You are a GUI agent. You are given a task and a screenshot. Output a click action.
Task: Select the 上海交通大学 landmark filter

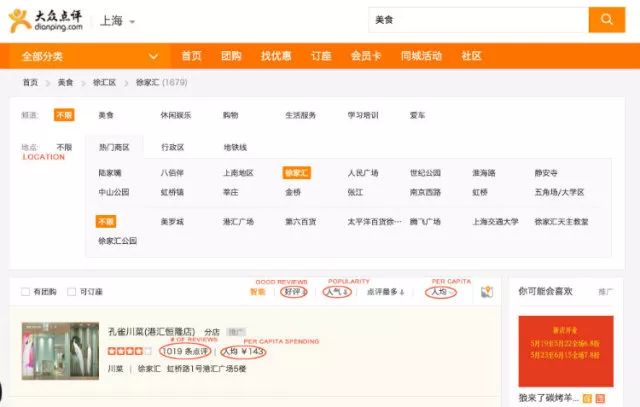point(495,222)
